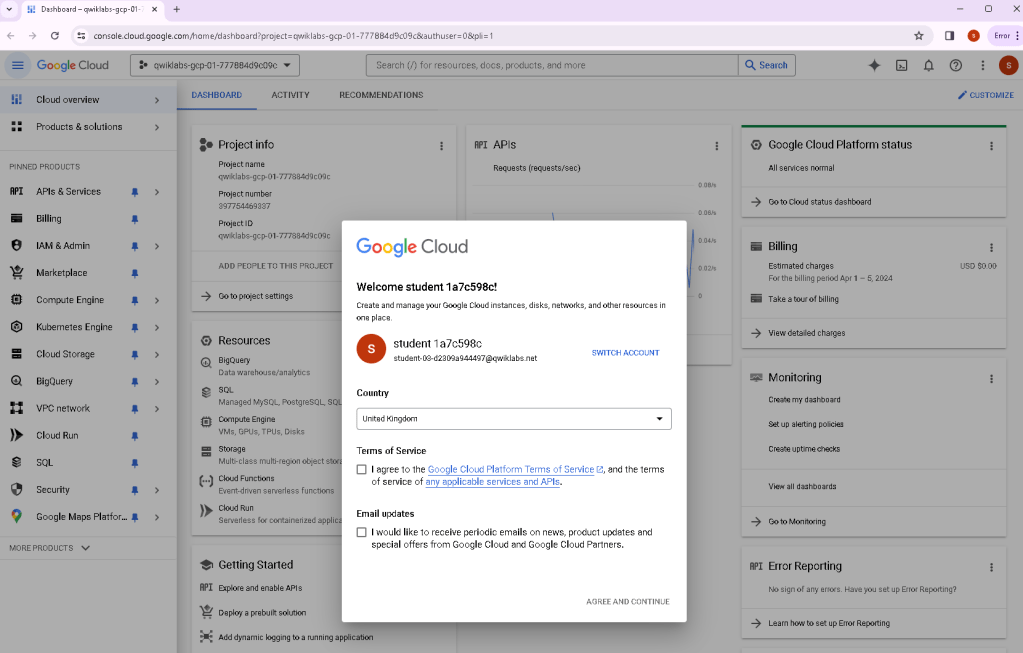Switch to the Activity tab
This screenshot has height=653, width=1023.
290,95
